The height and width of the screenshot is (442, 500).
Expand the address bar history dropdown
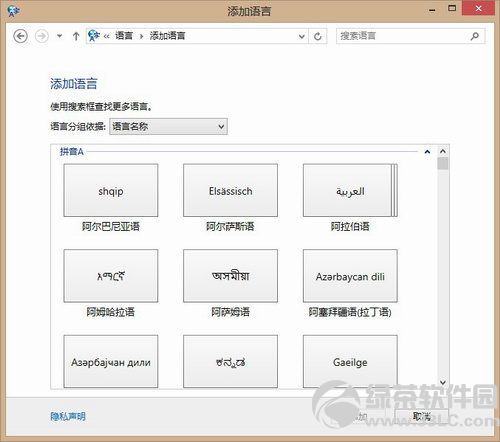point(302,36)
